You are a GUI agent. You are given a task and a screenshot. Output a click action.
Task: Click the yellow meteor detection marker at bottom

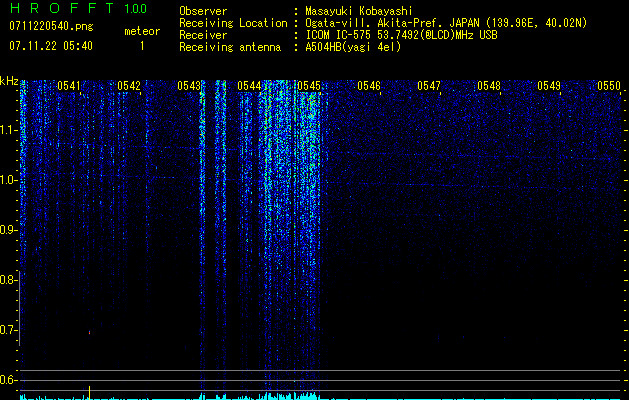89,393
